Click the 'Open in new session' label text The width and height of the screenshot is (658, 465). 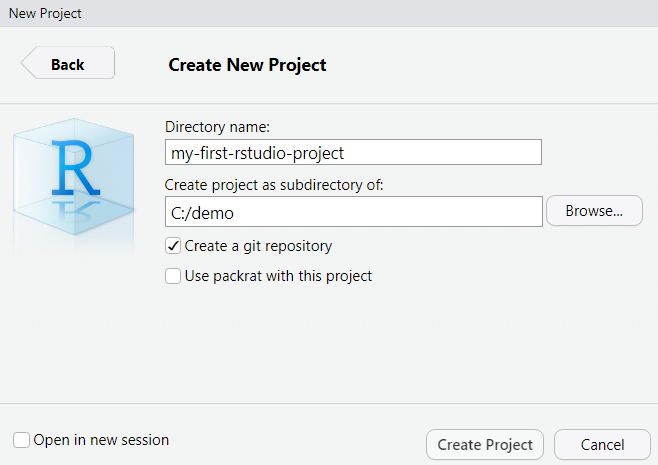tap(101, 440)
